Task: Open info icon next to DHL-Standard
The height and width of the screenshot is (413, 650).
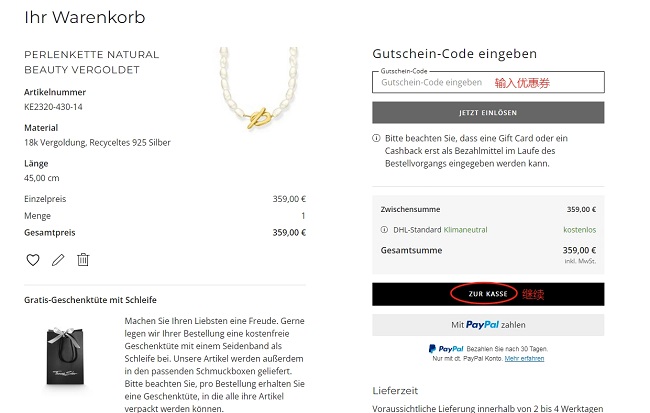Action: [384, 230]
